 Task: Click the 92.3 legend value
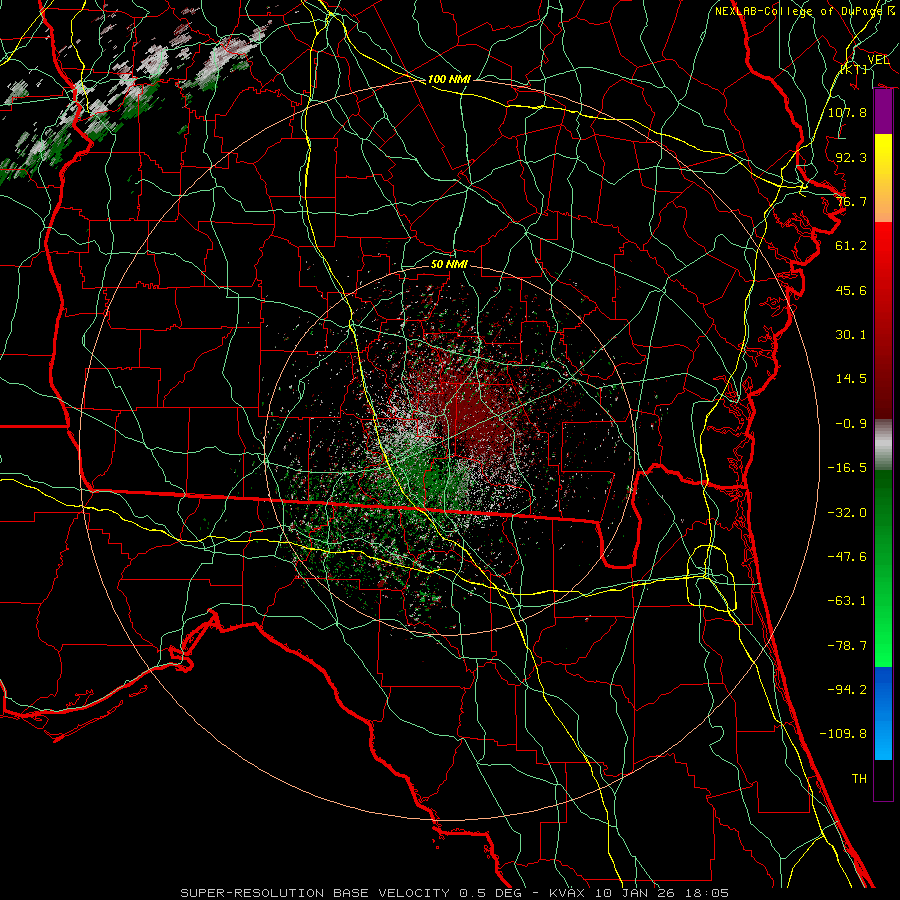pyautogui.click(x=851, y=157)
